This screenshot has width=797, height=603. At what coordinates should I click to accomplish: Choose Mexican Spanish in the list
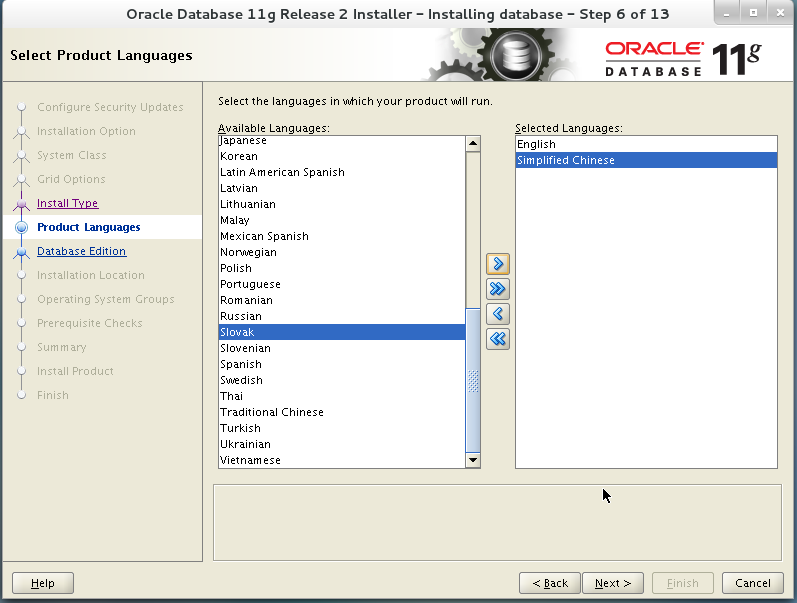(342, 236)
